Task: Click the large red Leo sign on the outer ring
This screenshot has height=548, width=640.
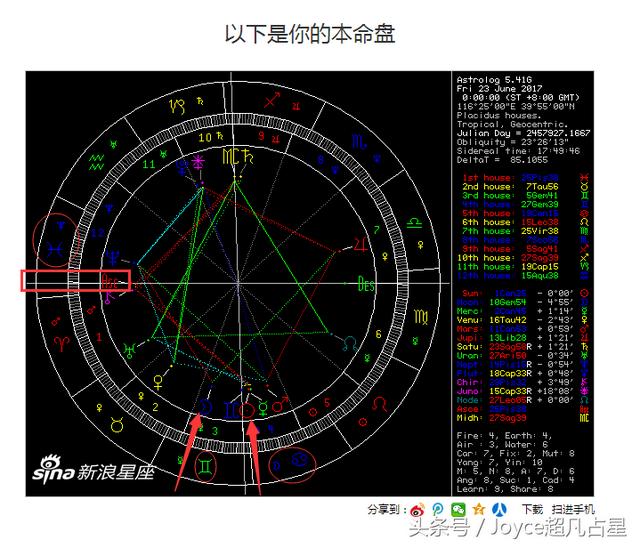Action: click(379, 404)
